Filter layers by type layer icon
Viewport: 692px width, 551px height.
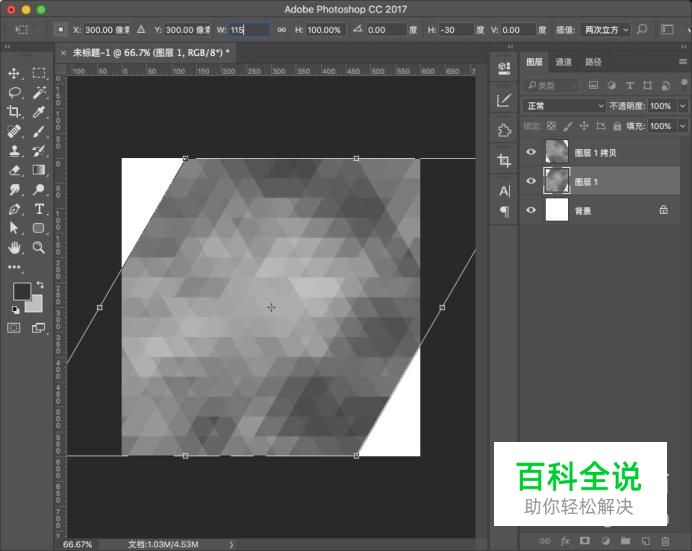(x=629, y=85)
